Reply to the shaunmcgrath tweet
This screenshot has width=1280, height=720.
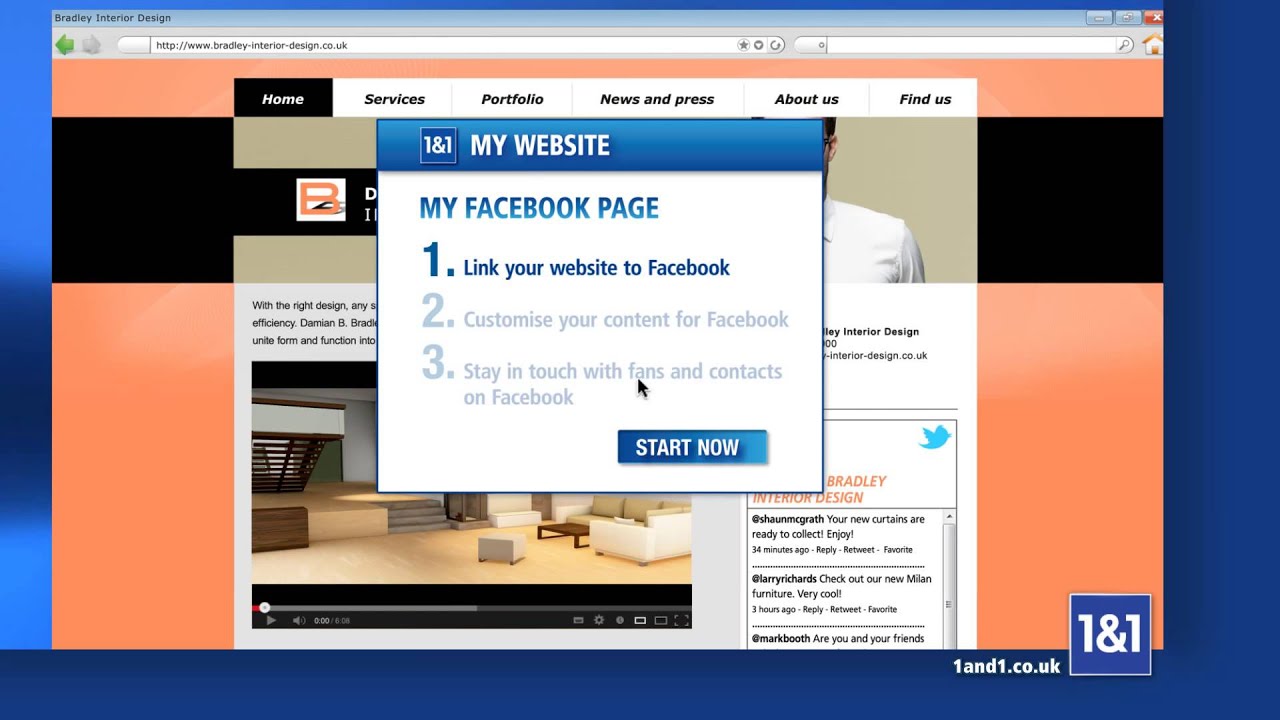pos(826,550)
